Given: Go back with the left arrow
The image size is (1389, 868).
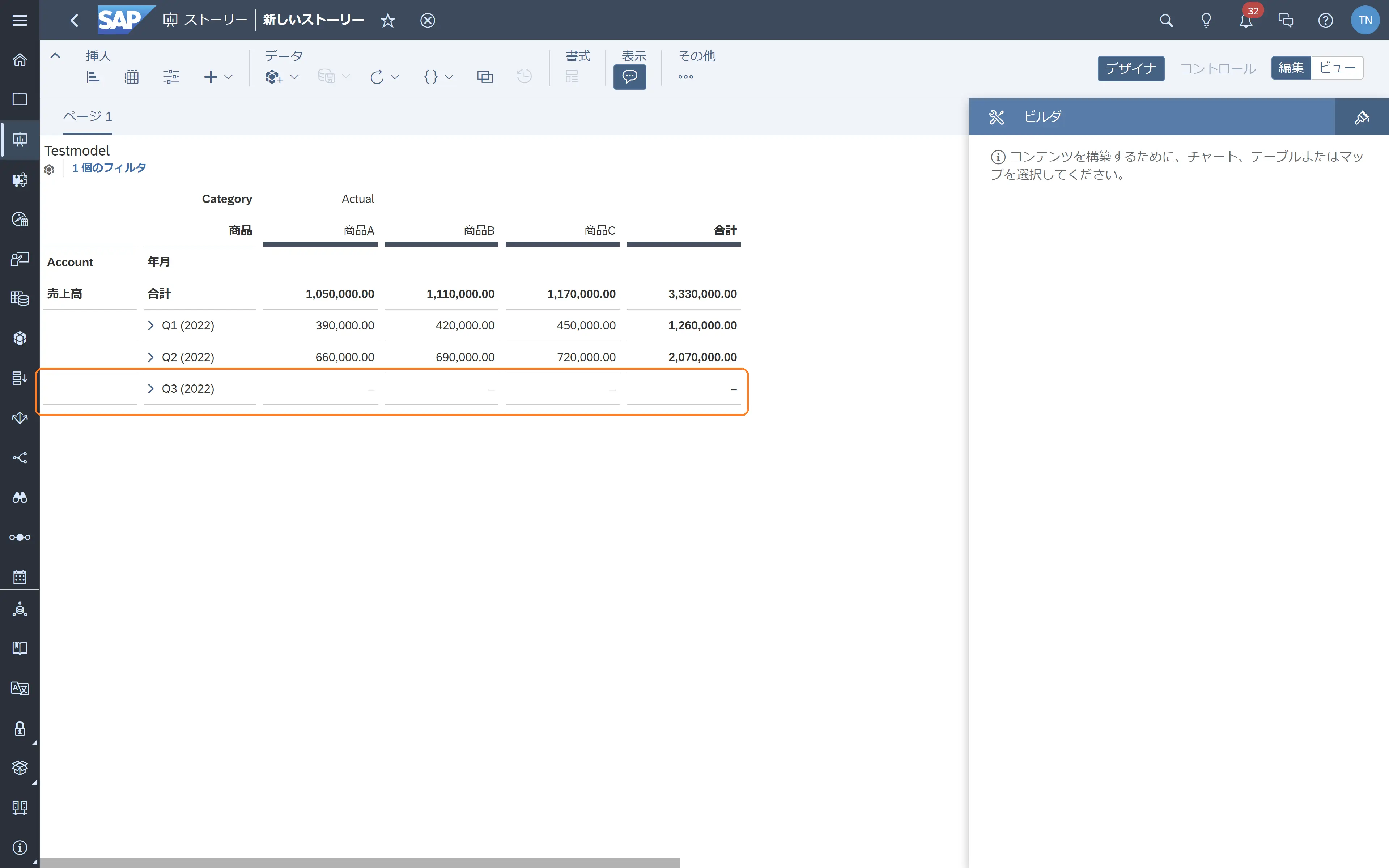Looking at the screenshot, I should click(74, 20).
